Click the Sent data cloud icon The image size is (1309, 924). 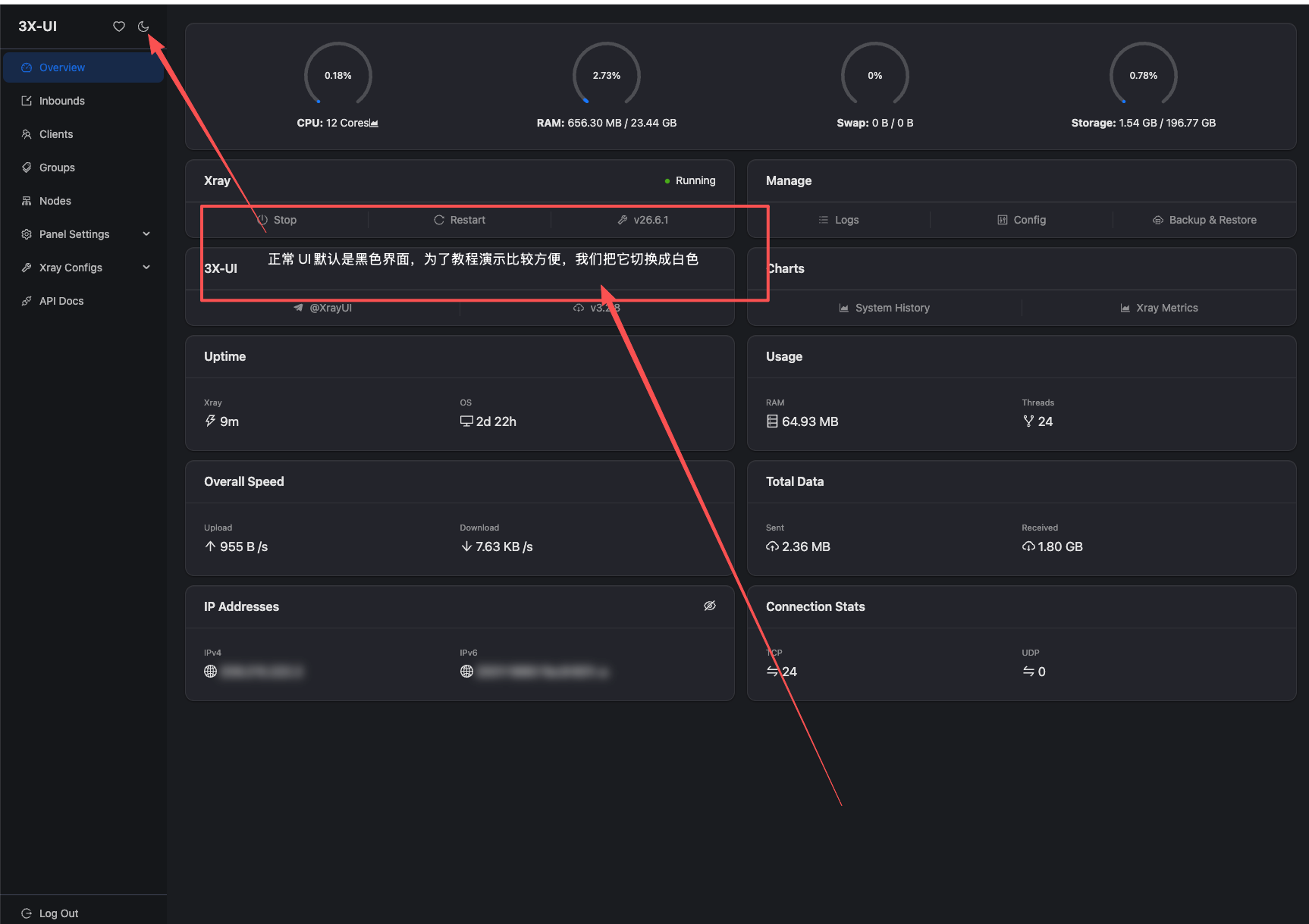click(772, 547)
